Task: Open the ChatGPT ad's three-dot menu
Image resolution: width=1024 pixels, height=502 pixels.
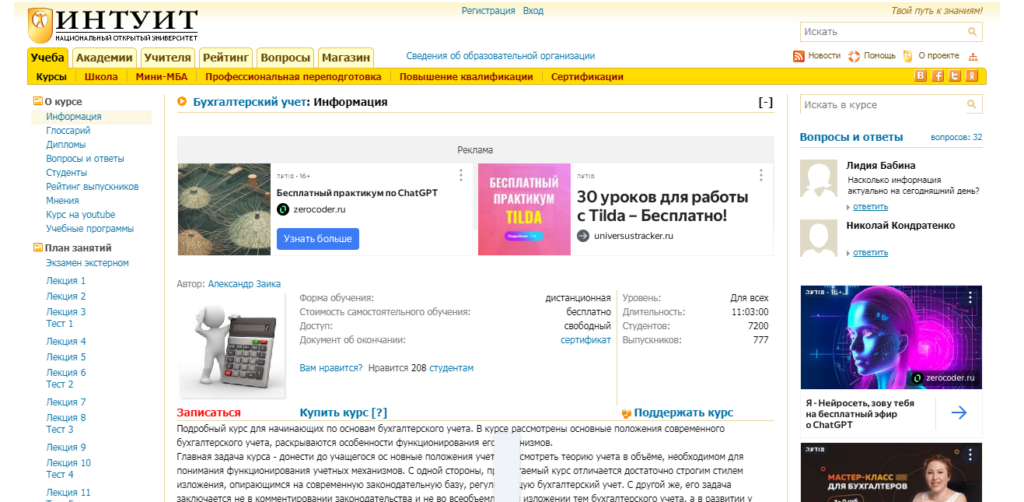Action: click(461, 175)
